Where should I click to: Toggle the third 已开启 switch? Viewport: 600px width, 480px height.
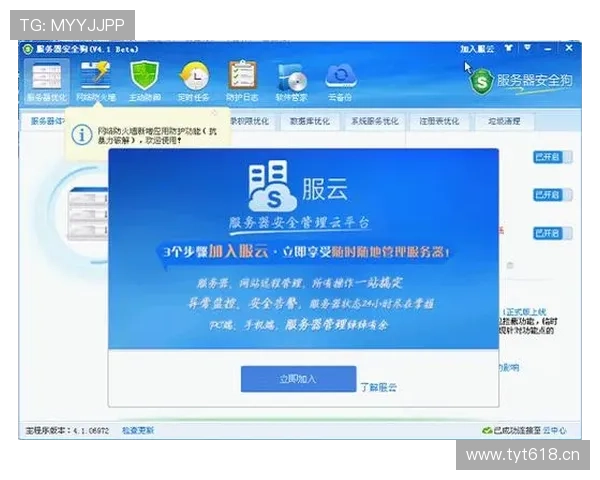tap(553, 233)
